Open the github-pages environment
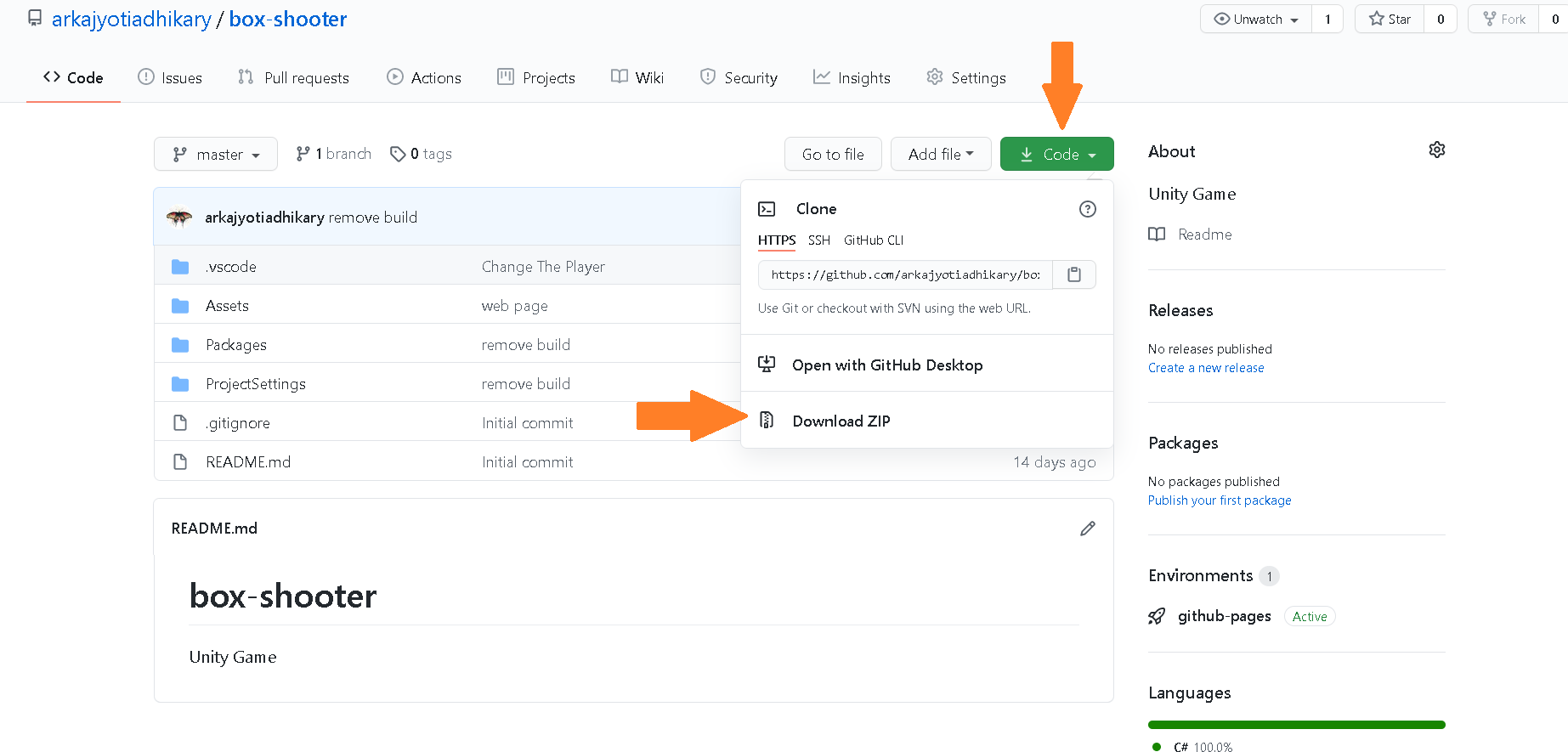Screen dimensions: 1568x752 (1225, 616)
